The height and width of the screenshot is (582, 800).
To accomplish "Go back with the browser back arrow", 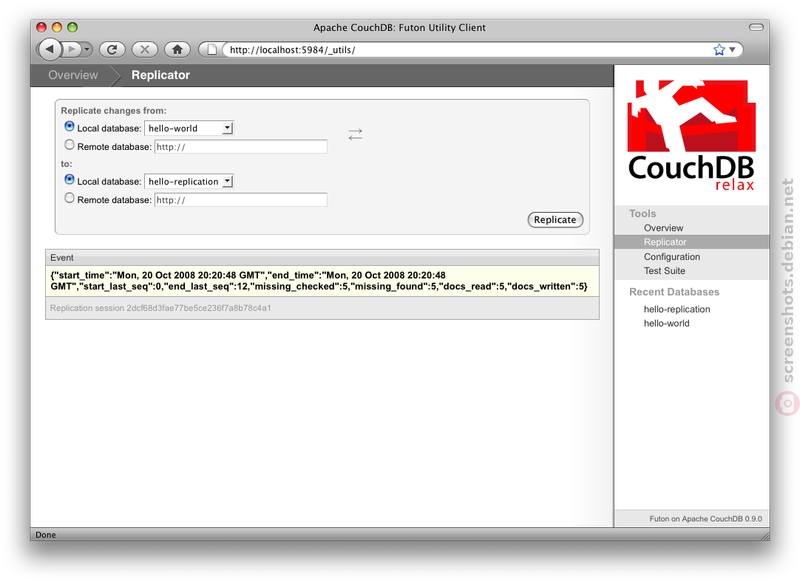I will tap(49, 49).
